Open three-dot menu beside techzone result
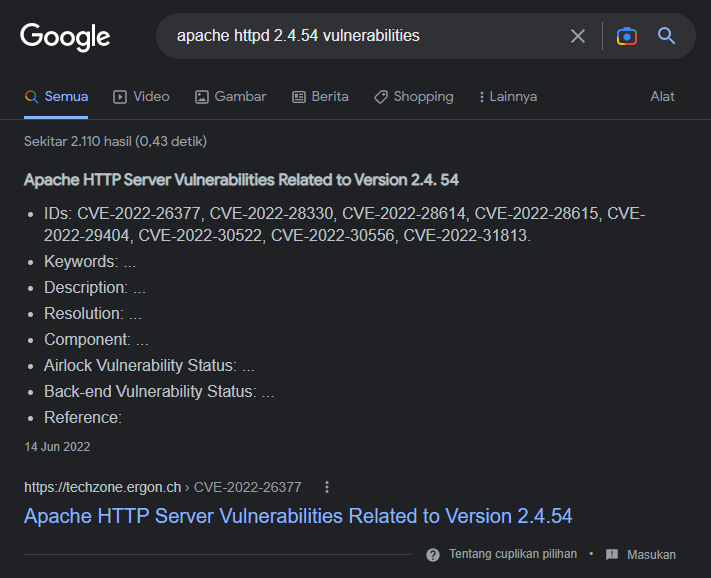Screen dimensions: 711x578 click(327, 487)
